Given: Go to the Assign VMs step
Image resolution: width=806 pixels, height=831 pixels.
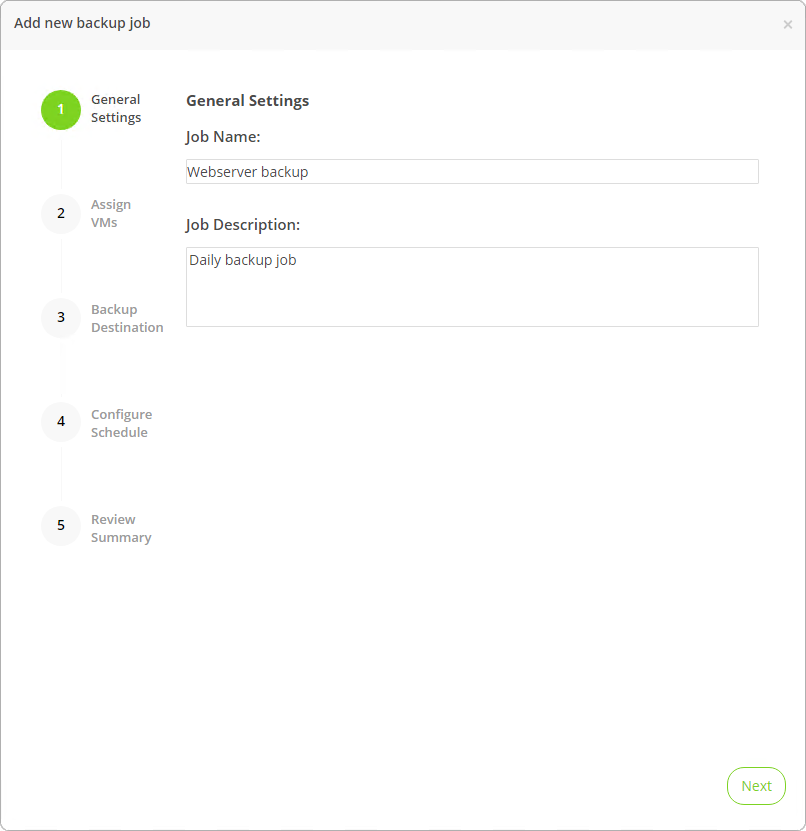Looking at the screenshot, I should click(x=111, y=214).
